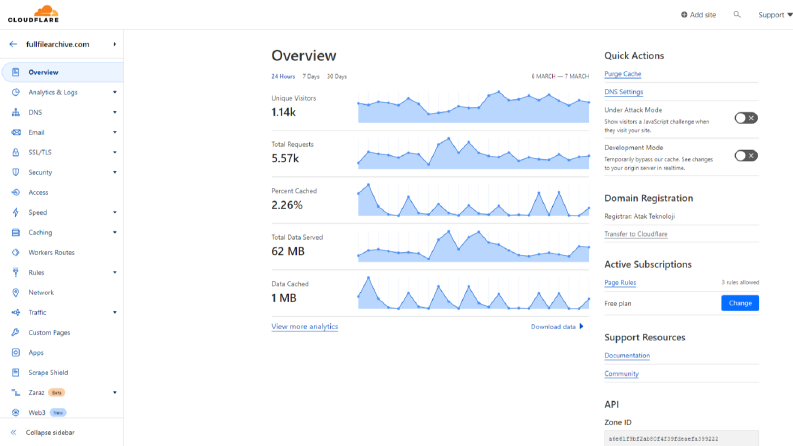Expand the fullfilearchive.com site selector arrow

tap(115, 44)
